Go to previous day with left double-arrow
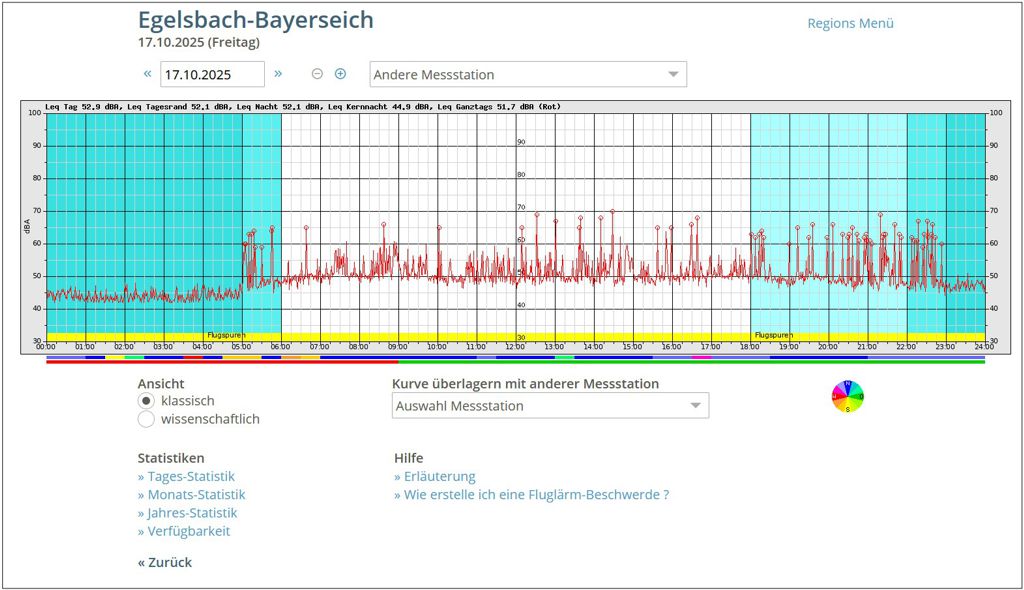This screenshot has width=1024, height=590. 148,74
